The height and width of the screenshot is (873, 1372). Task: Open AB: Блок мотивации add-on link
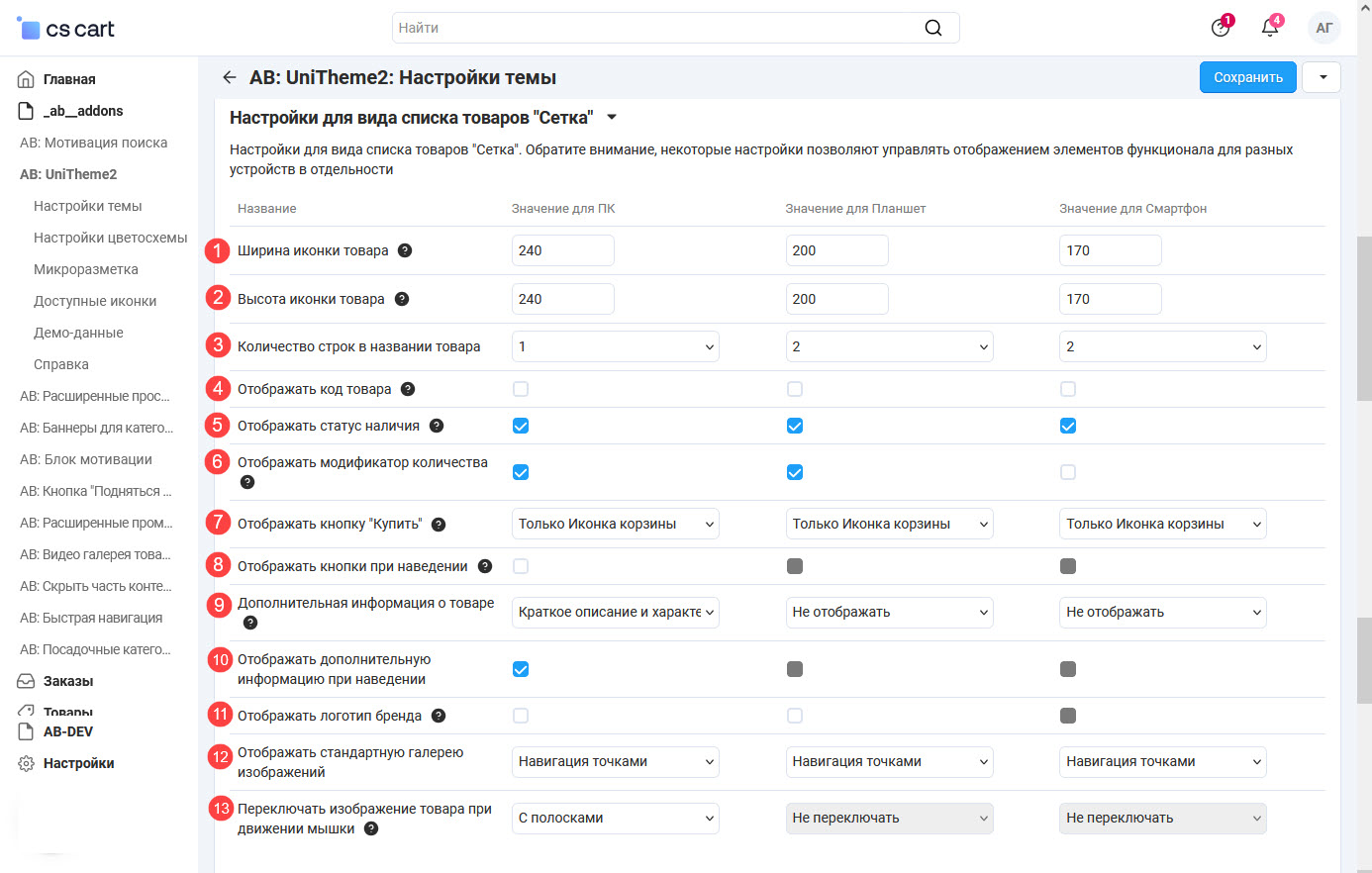pos(86,459)
